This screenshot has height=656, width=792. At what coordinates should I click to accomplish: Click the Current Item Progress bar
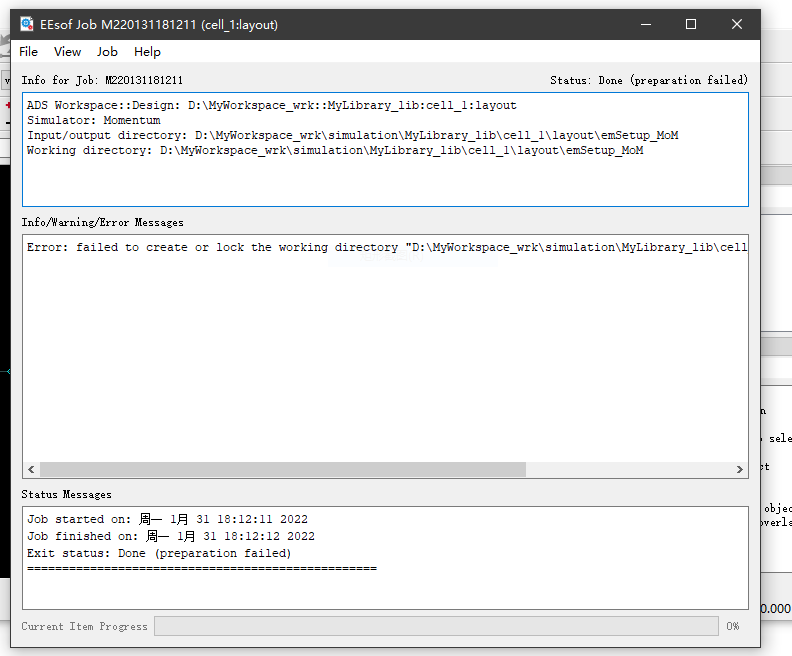(436, 626)
